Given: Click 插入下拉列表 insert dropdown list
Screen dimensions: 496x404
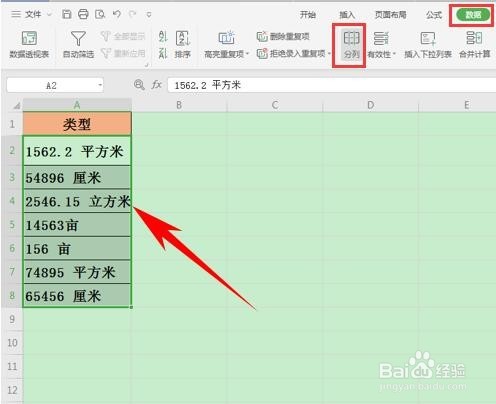Looking at the screenshot, I should pyautogui.click(x=428, y=44).
